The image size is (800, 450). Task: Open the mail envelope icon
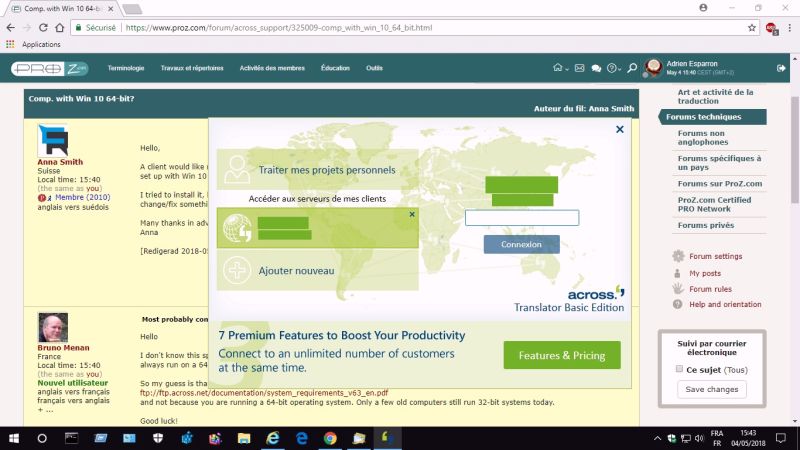pos(579,68)
